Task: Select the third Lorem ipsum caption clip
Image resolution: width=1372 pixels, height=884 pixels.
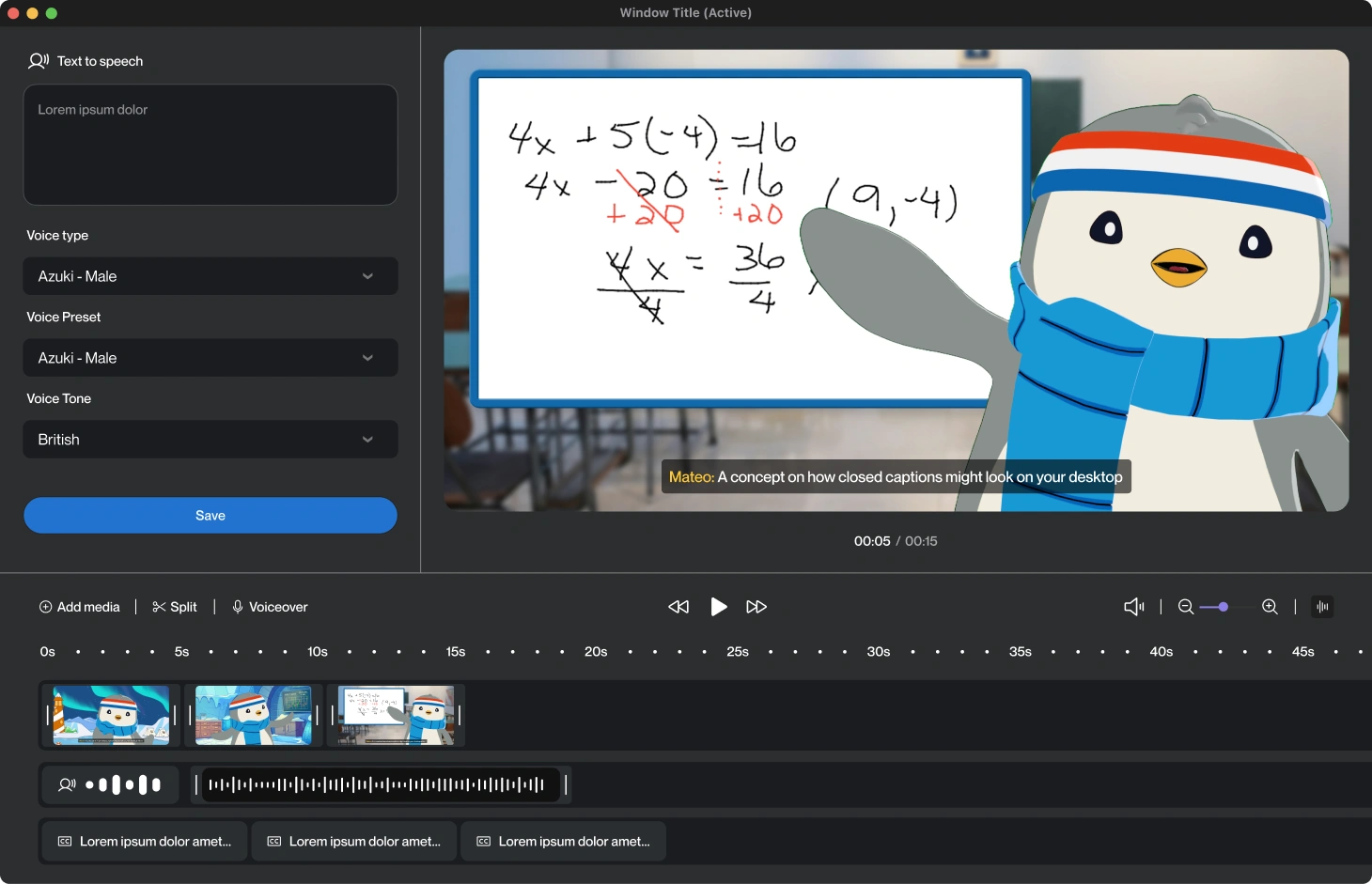Action: pos(563,842)
